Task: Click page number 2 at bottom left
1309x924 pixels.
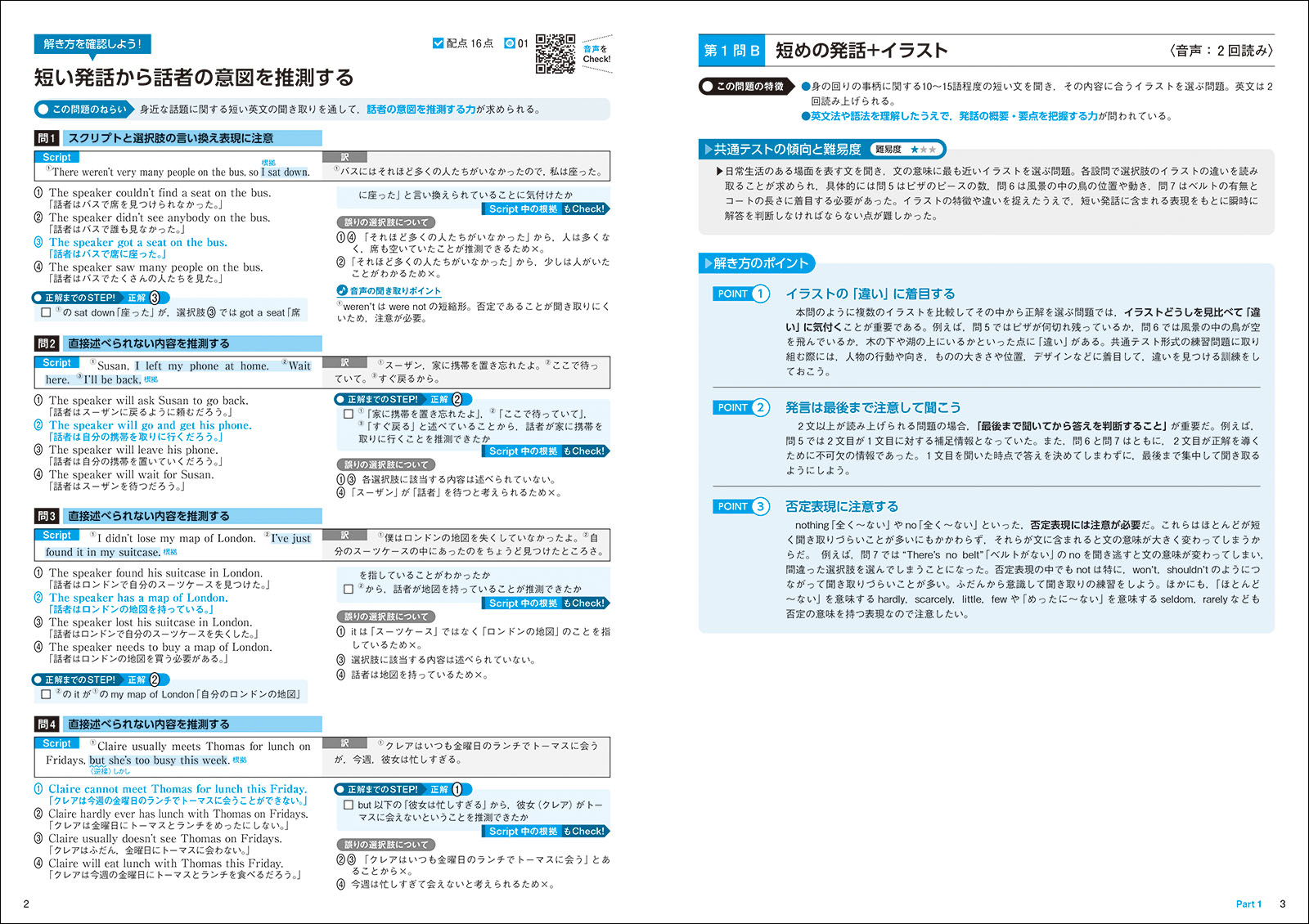Action: click(x=26, y=904)
